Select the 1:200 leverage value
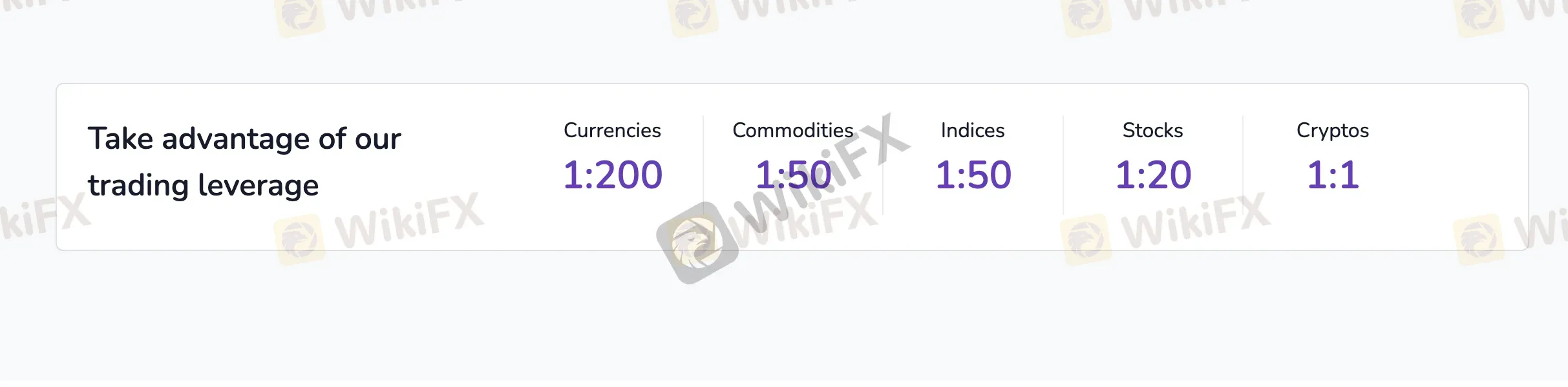 pos(613,175)
